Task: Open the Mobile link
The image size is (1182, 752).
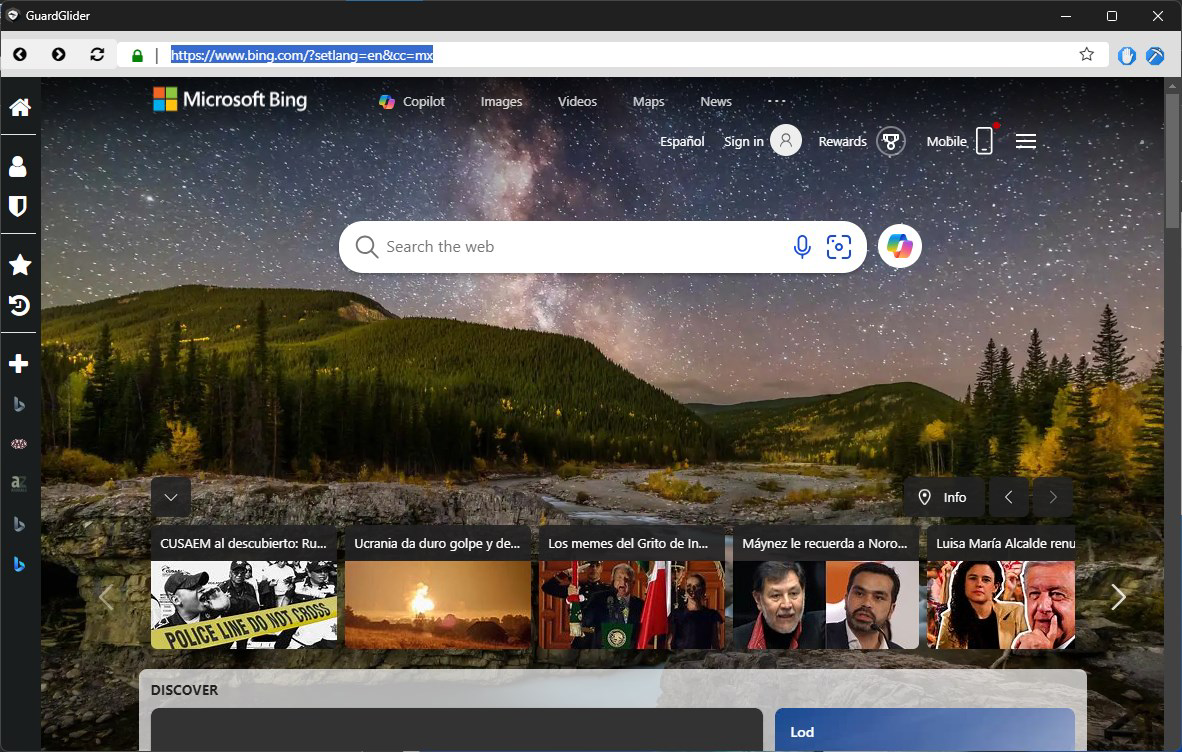Action: tap(946, 141)
